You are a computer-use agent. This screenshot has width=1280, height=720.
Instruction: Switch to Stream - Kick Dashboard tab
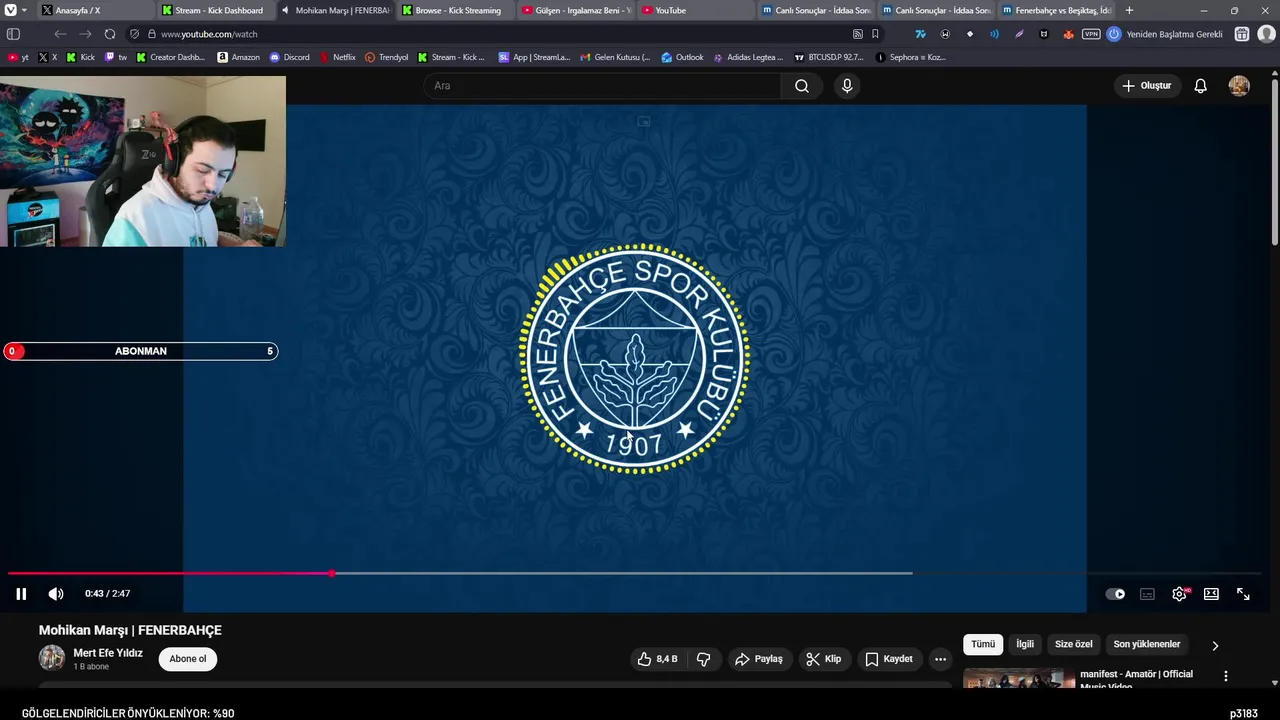coord(217,10)
